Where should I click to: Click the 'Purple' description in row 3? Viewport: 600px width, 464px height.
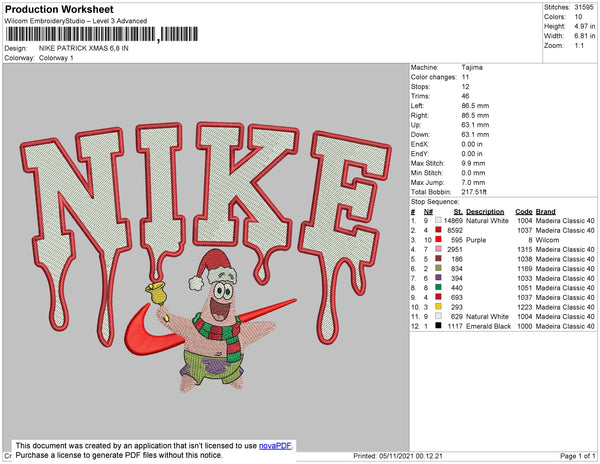point(476,240)
